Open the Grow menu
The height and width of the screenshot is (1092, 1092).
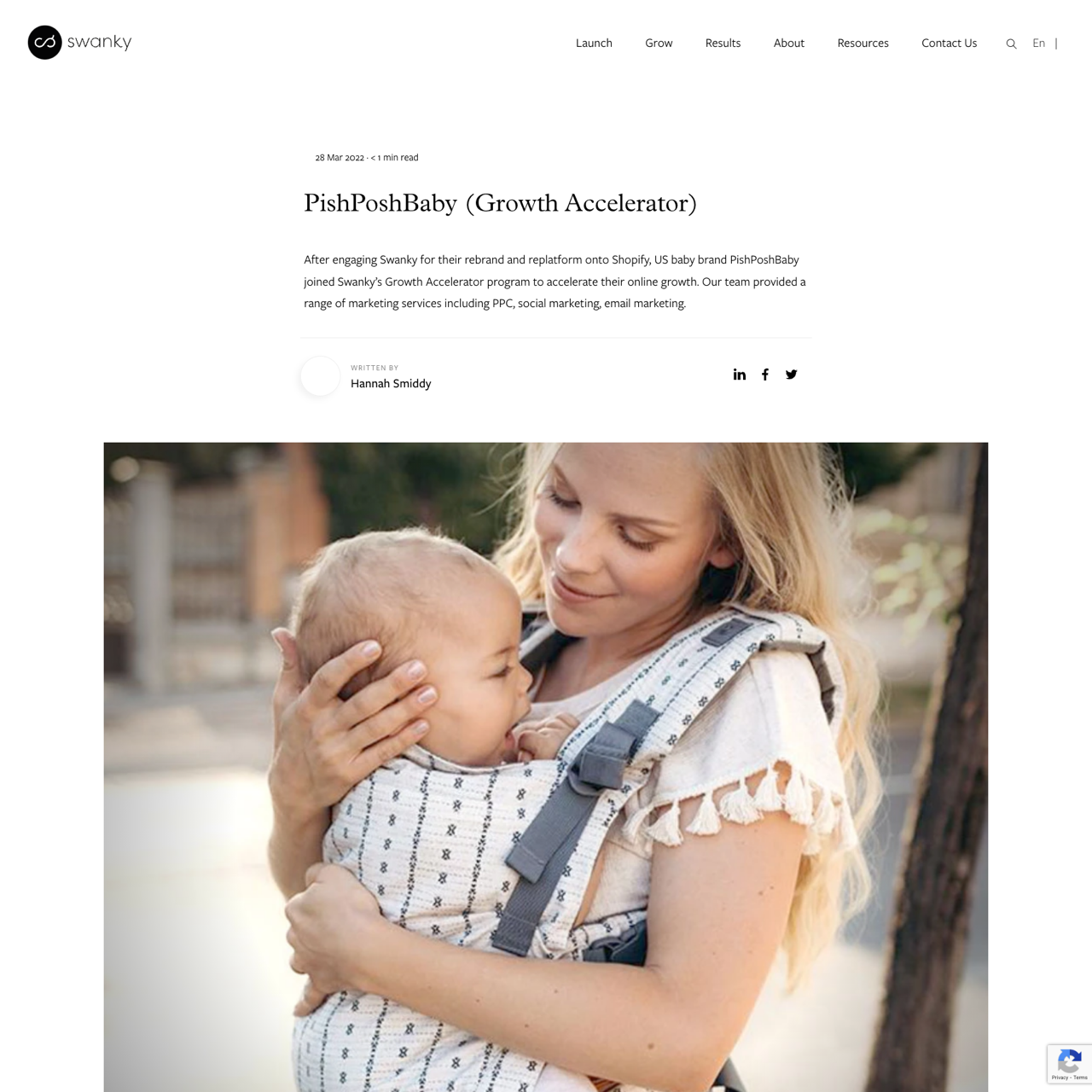(659, 43)
